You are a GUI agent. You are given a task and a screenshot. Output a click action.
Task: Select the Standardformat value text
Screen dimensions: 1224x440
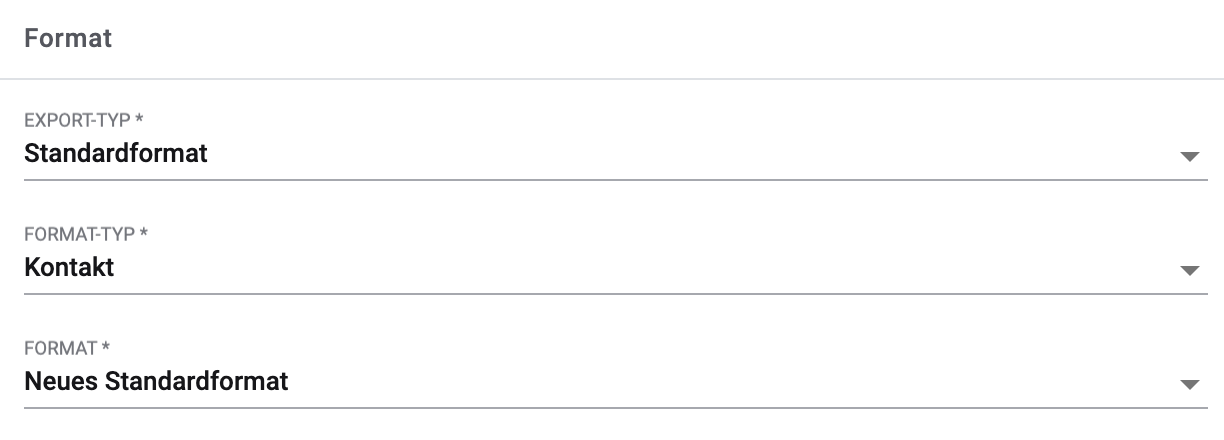coord(116,154)
